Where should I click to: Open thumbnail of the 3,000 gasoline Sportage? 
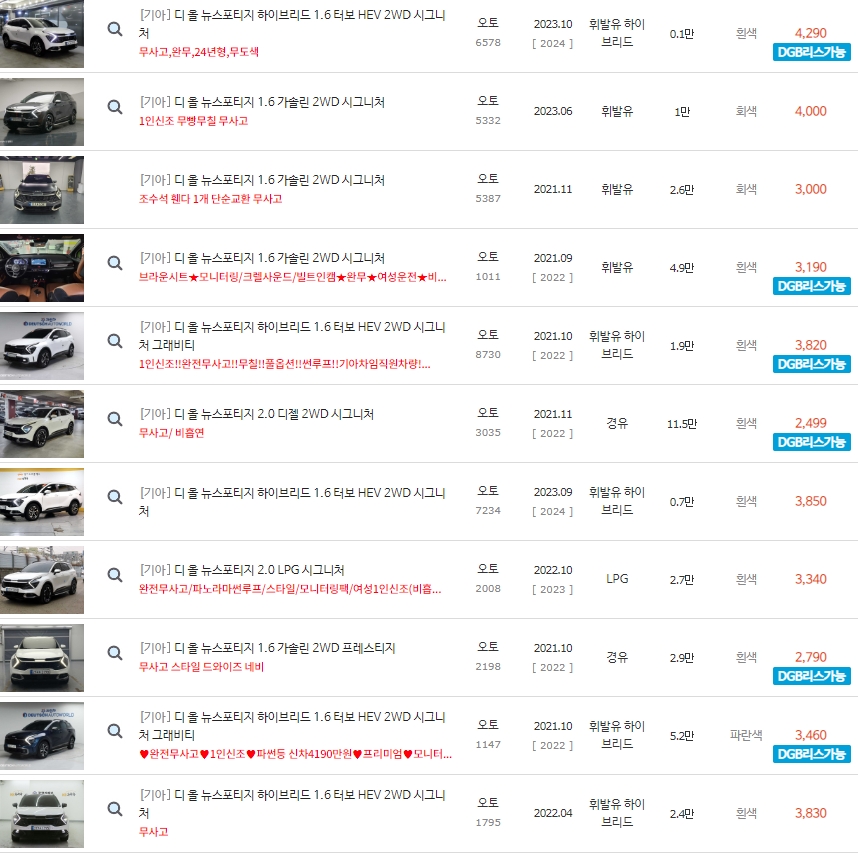[x=42, y=190]
